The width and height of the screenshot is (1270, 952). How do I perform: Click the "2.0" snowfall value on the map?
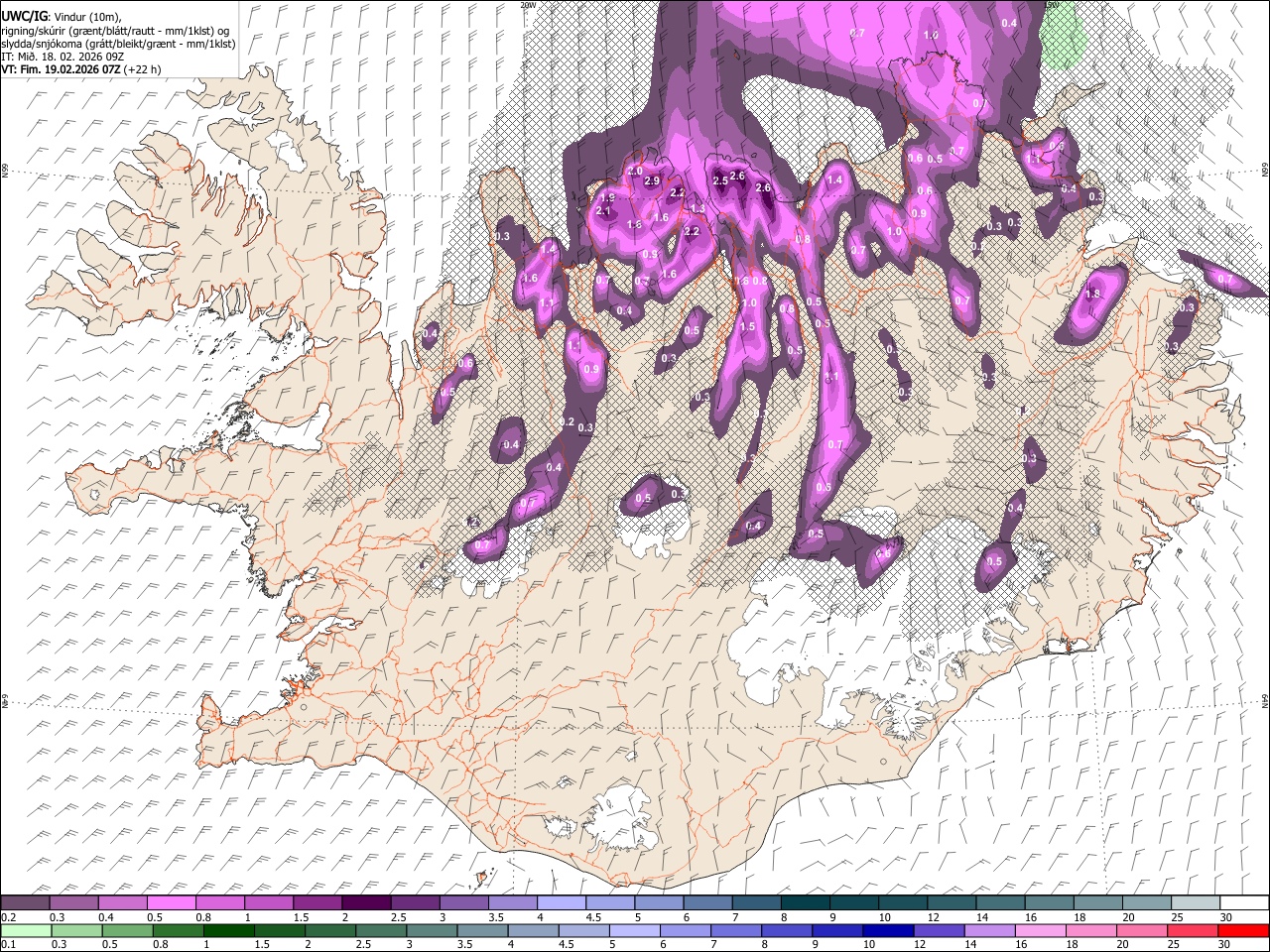pyautogui.click(x=635, y=172)
